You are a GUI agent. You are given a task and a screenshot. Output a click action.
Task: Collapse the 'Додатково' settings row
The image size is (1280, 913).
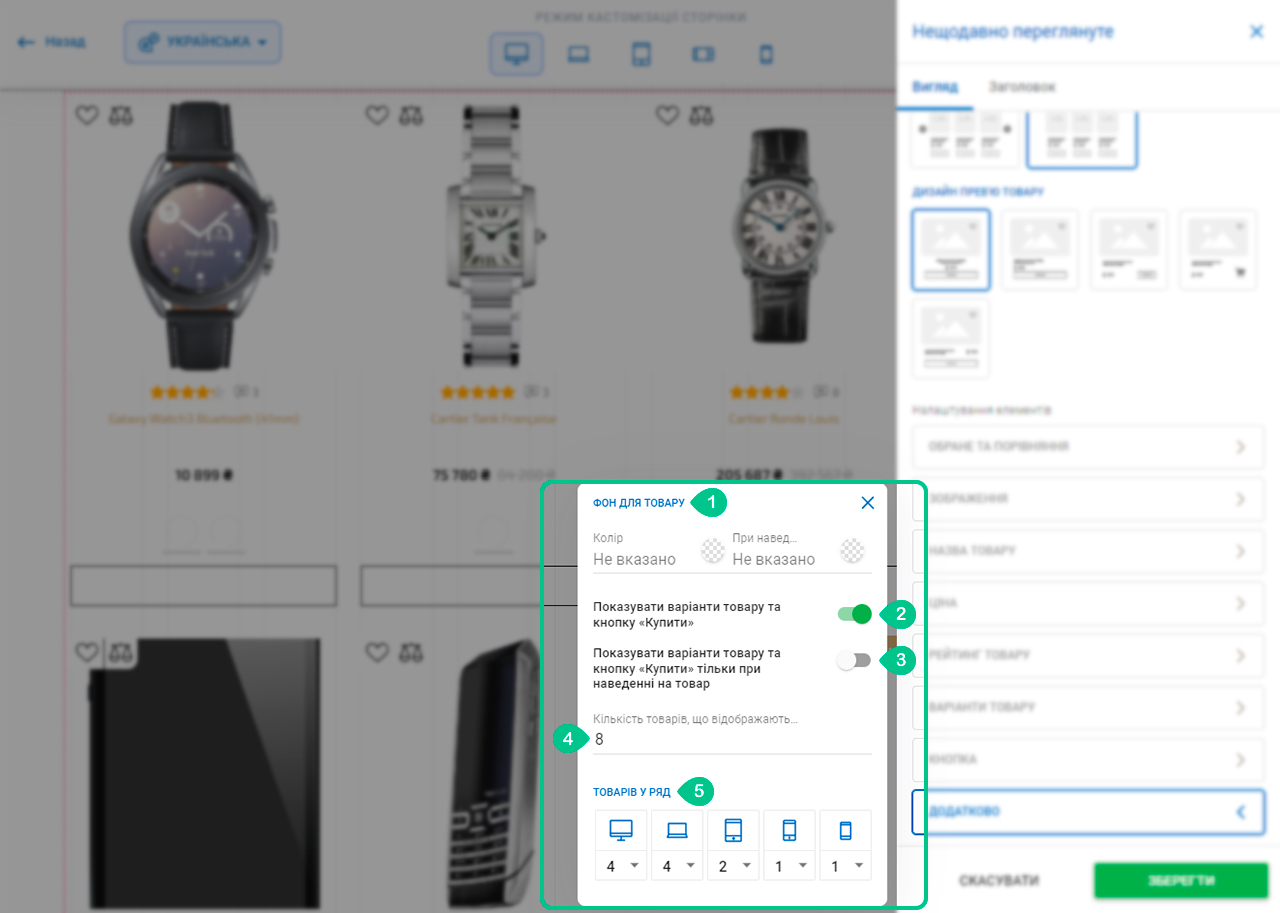[x=1088, y=812]
